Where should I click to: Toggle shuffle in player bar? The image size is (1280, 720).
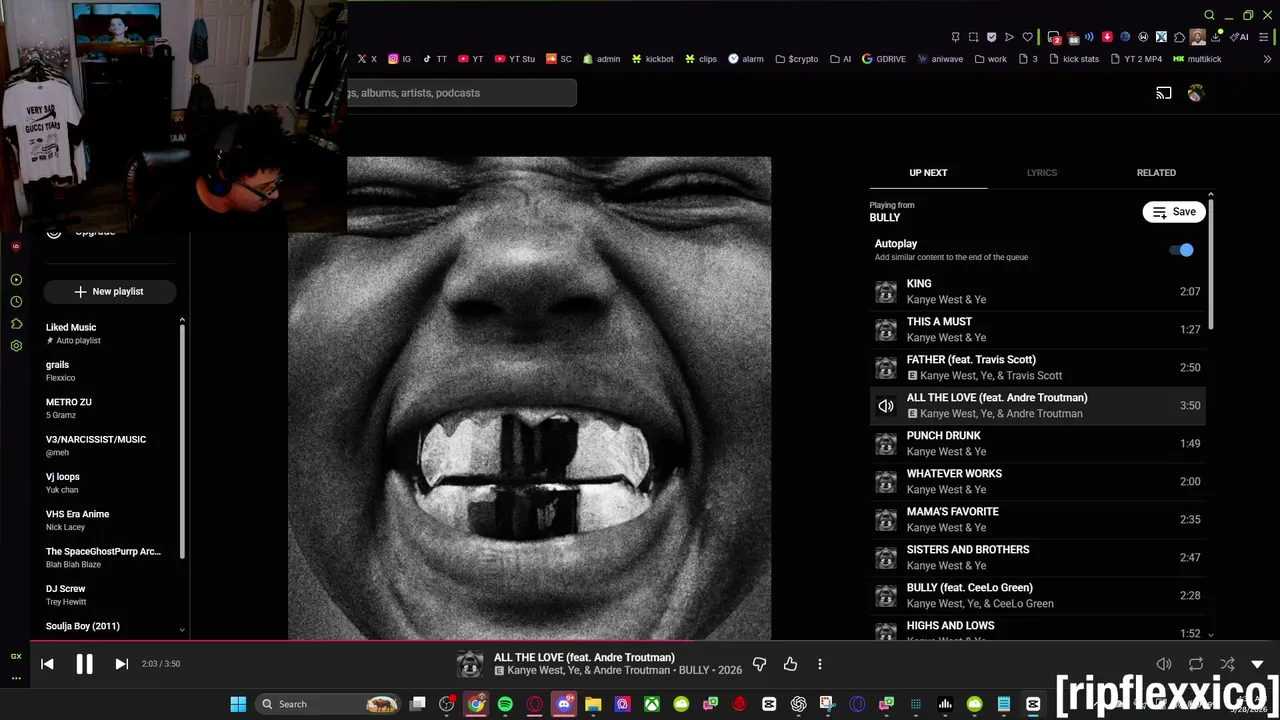(1227, 664)
